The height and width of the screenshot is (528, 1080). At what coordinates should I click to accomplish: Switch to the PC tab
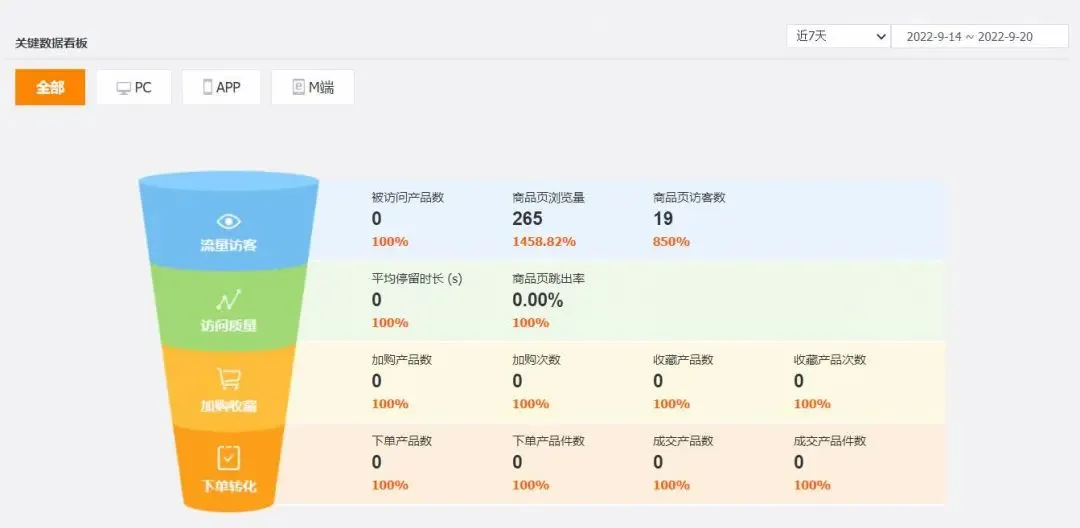pos(134,87)
